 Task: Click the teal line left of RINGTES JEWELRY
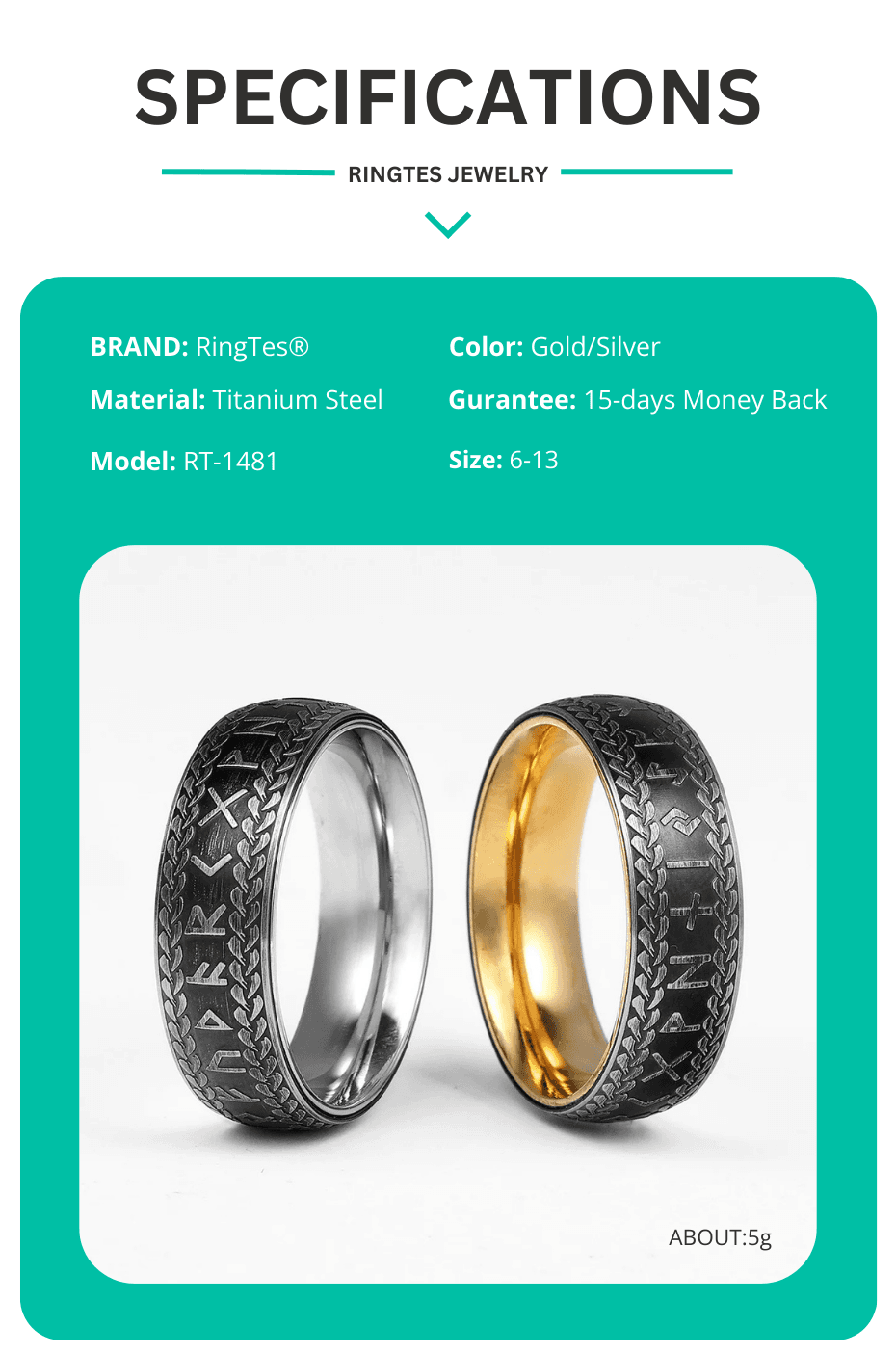coord(248,172)
